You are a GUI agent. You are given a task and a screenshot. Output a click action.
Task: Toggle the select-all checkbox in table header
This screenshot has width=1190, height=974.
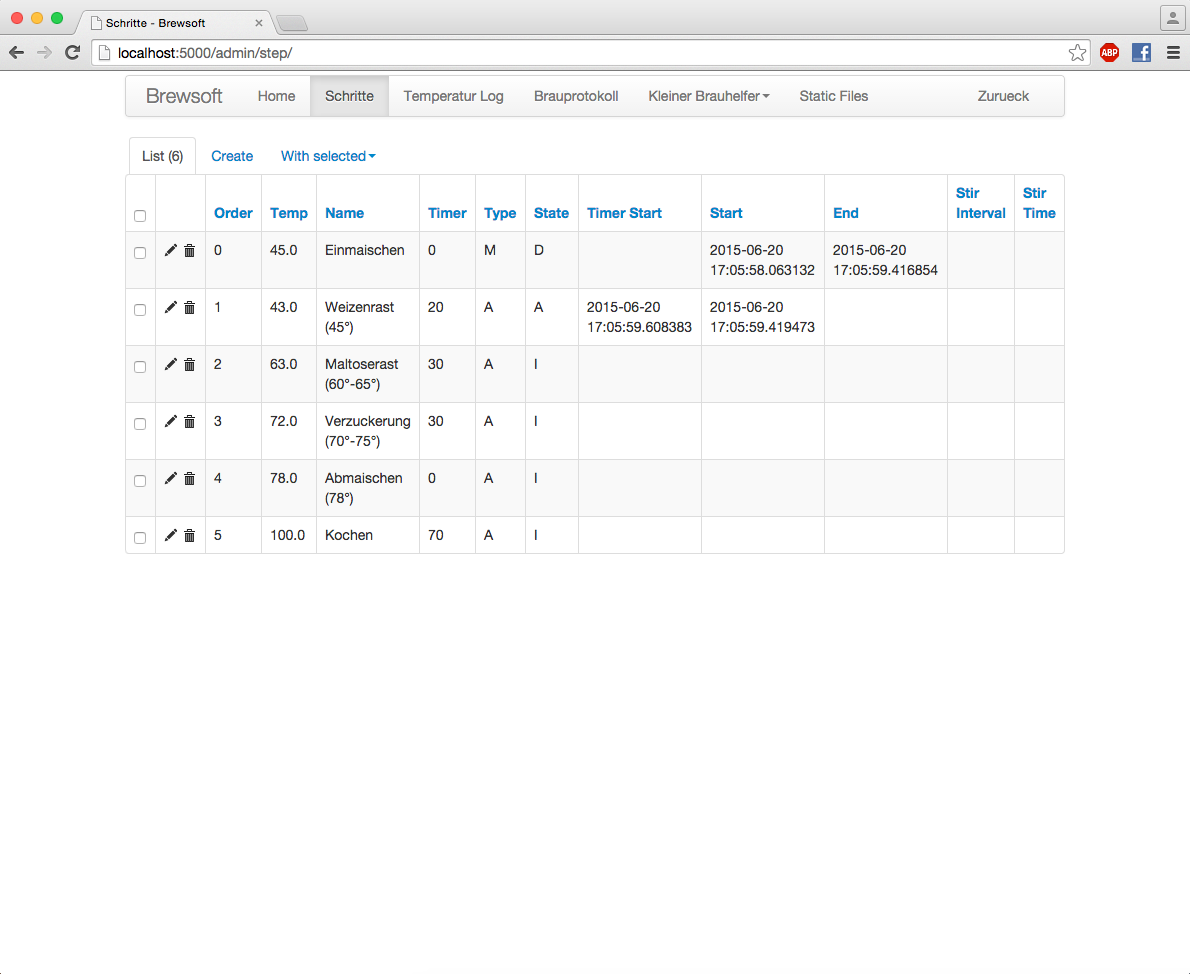(x=140, y=216)
